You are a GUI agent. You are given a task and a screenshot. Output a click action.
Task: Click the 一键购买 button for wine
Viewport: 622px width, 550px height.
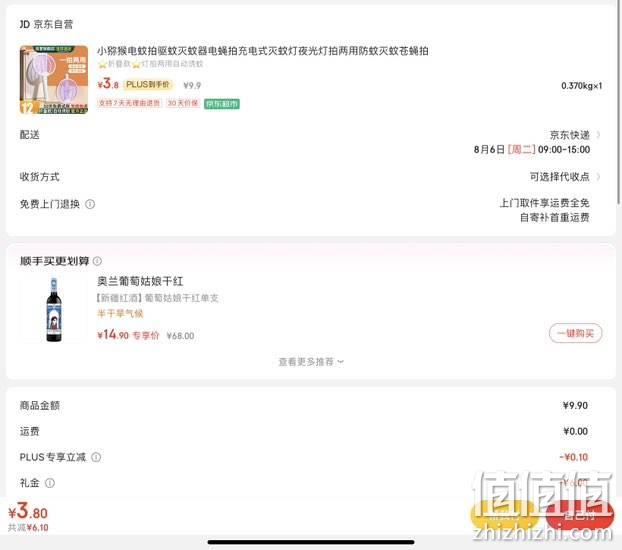click(576, 333)
